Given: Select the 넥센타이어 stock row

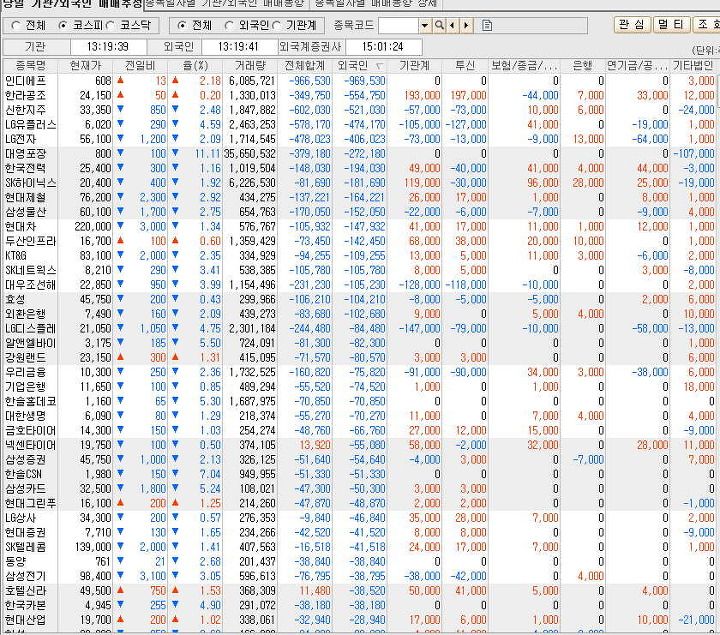Looking at the screenshot, I should (360, 445).
